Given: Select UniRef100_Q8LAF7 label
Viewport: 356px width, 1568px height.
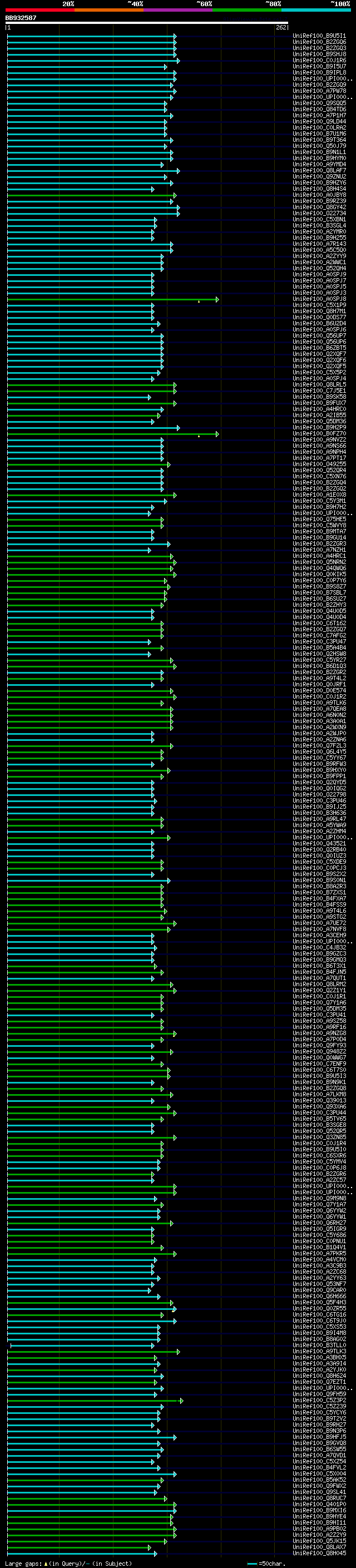Looking at the screenshot, I should click(x=319, y=170).
